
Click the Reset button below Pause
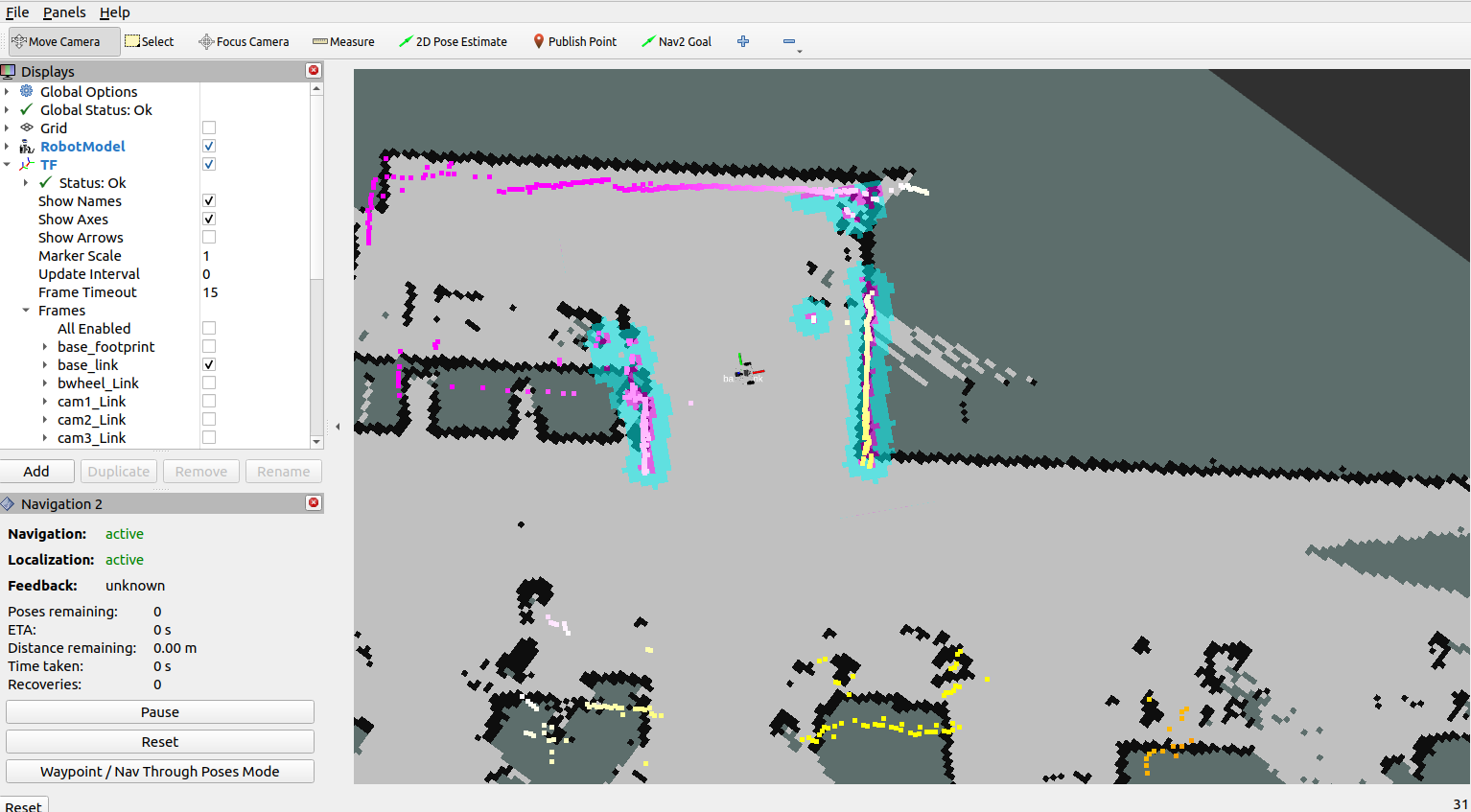[160, 741]
